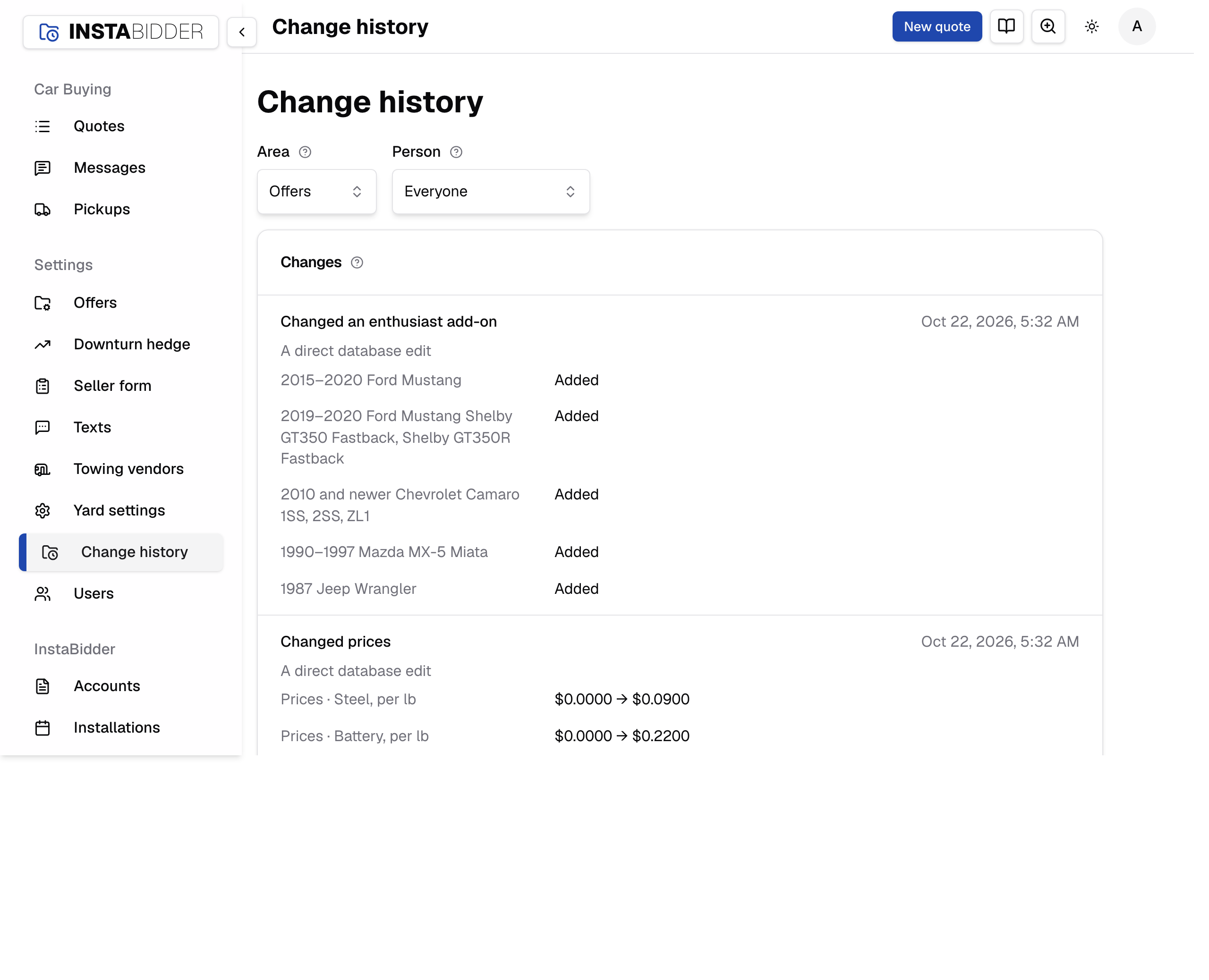The height and width of the screenshot is (980, 1209).
Task: Open the documentation book icon
Action: [x=1006, y=26]
